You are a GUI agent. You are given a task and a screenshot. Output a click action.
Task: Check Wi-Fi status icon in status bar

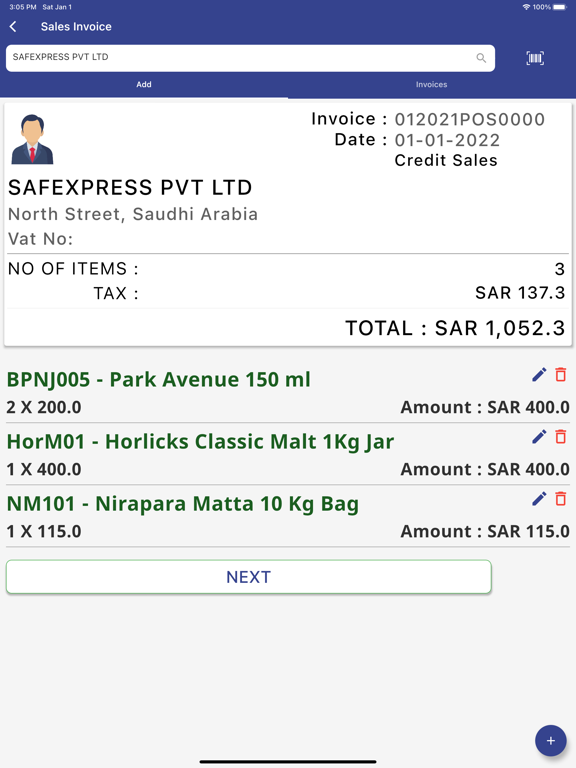click(527, 7)
